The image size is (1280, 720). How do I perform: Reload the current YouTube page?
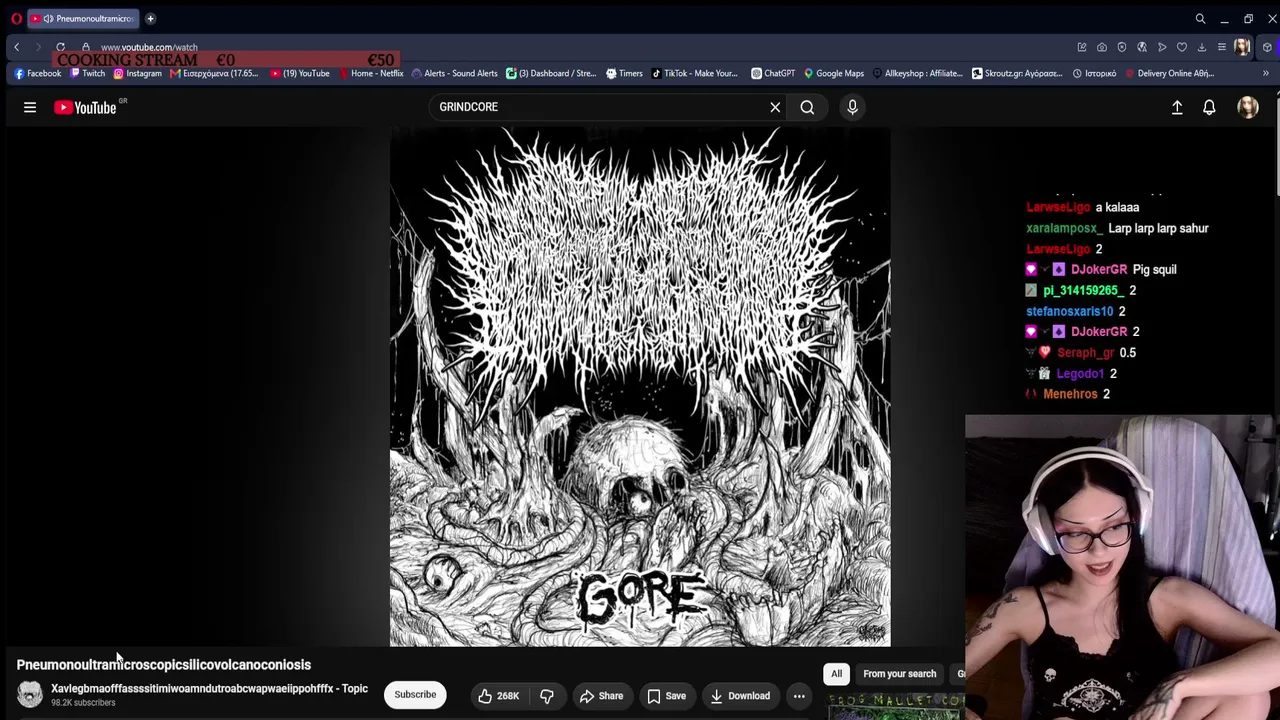click(60, 47)
